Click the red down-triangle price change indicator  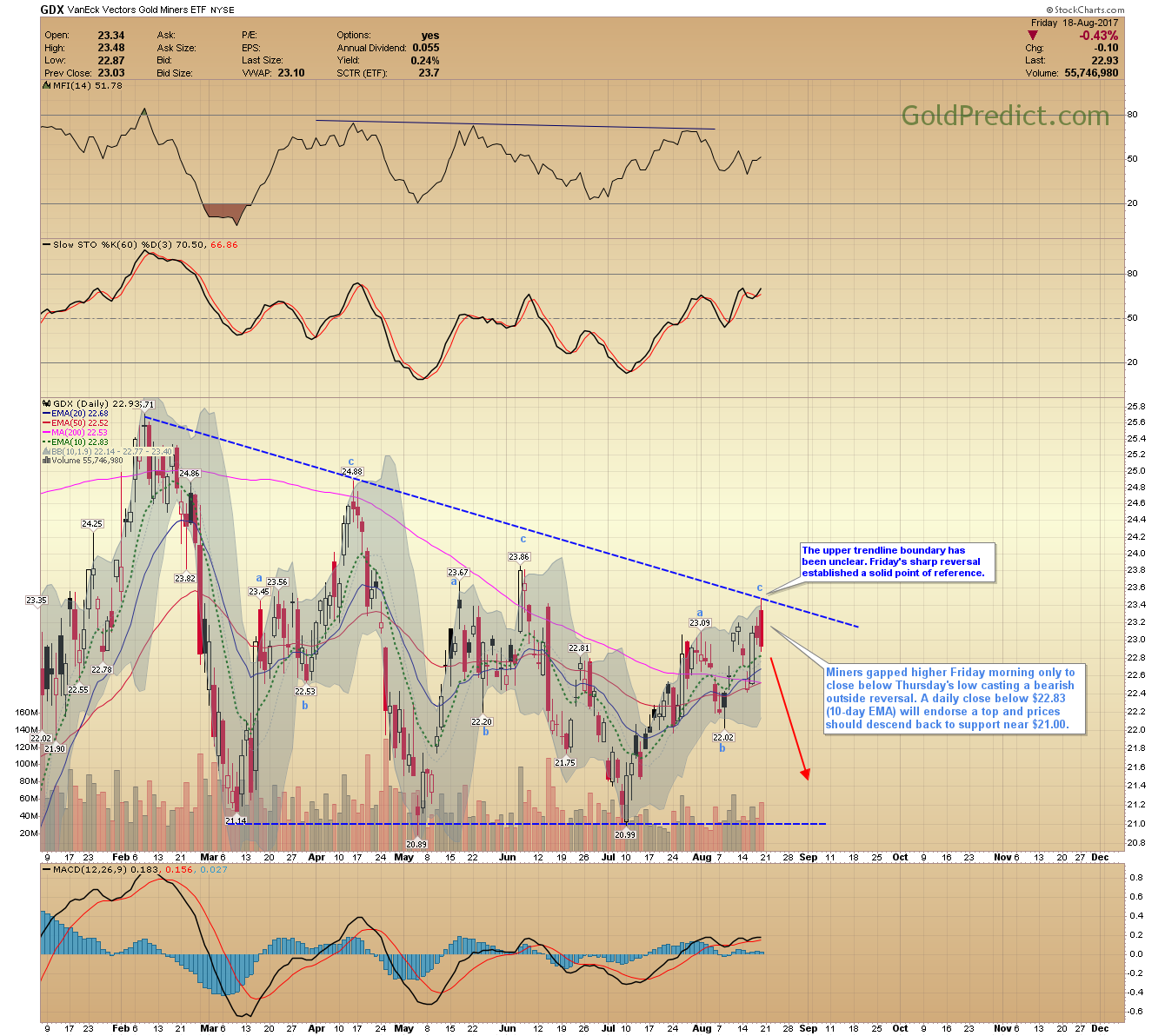pyautogui.click(x=1032, y=36)
